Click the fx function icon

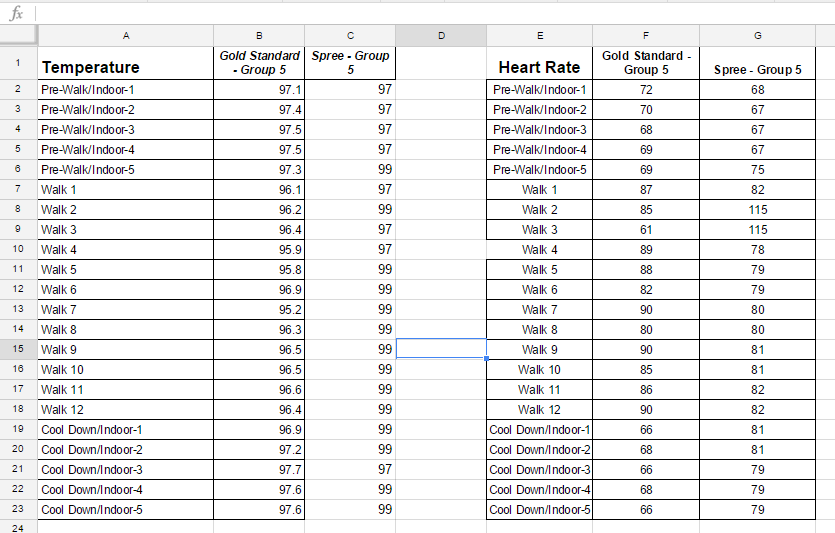(x=16, y=14)
